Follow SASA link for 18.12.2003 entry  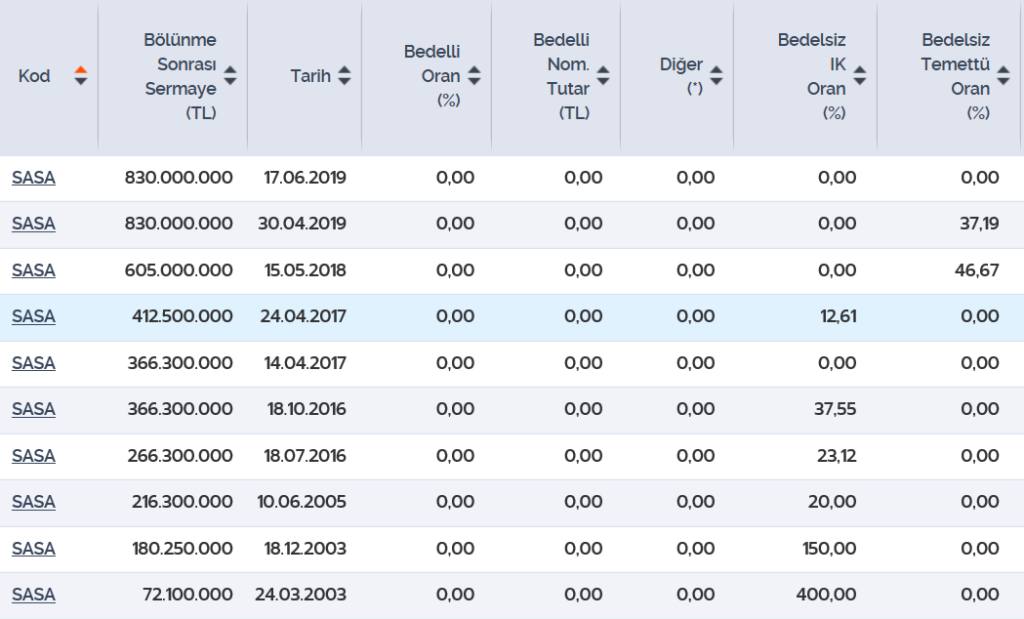point(33,549)
